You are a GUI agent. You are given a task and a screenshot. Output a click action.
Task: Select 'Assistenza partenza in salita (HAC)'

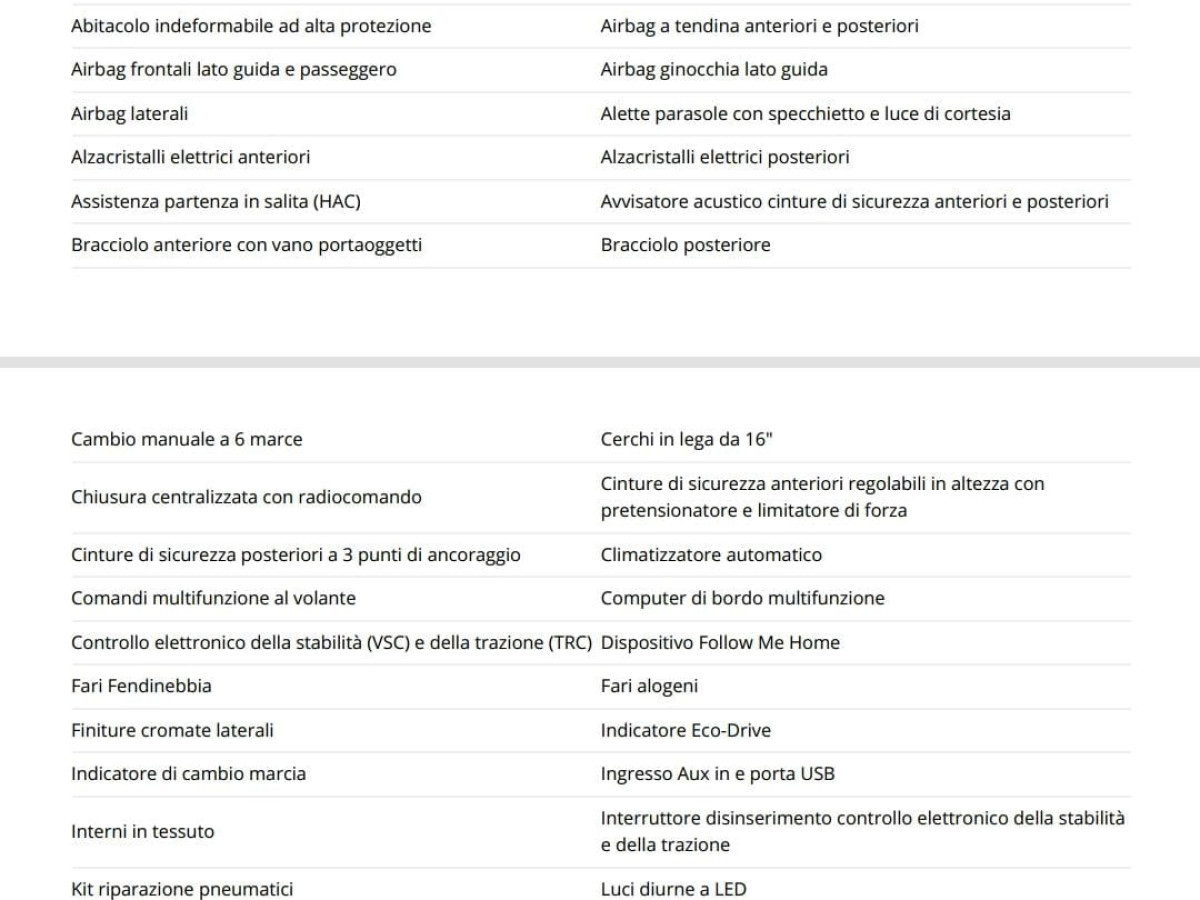point(216,202)
